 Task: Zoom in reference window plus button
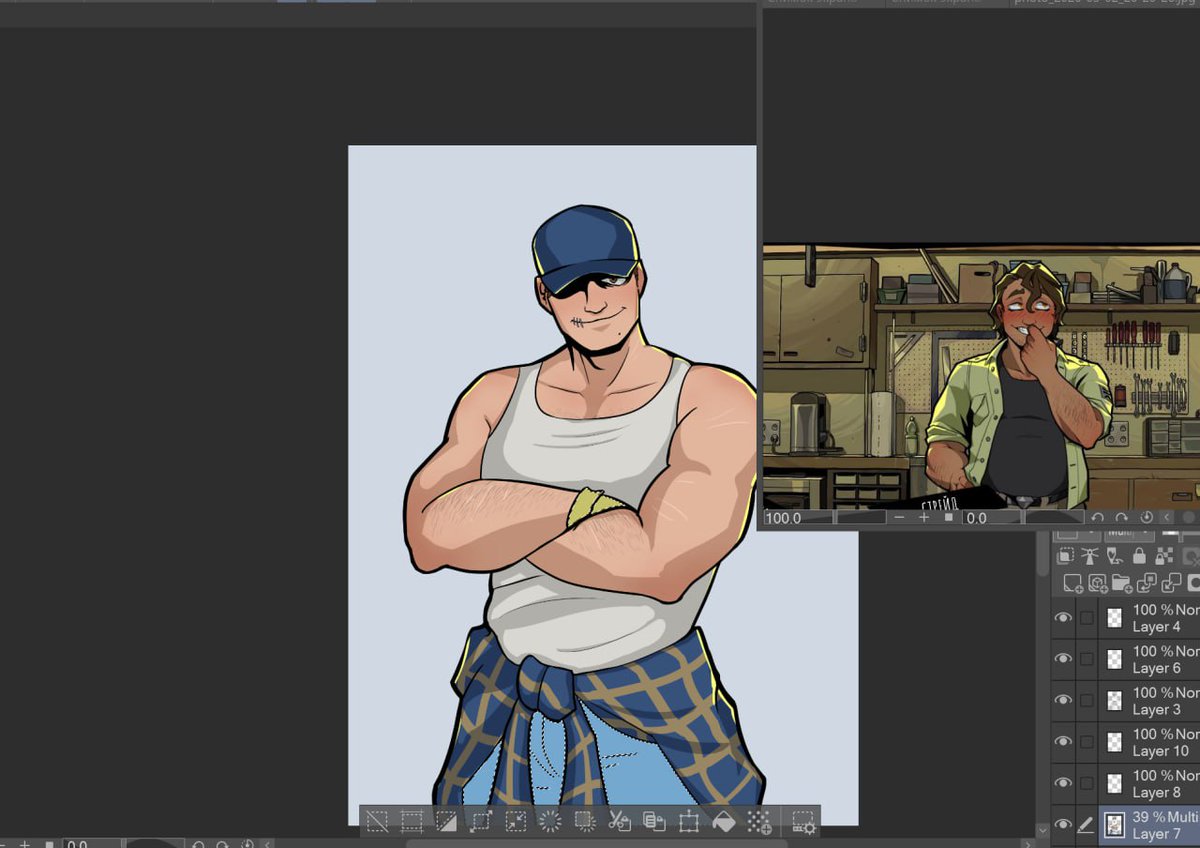924,518
